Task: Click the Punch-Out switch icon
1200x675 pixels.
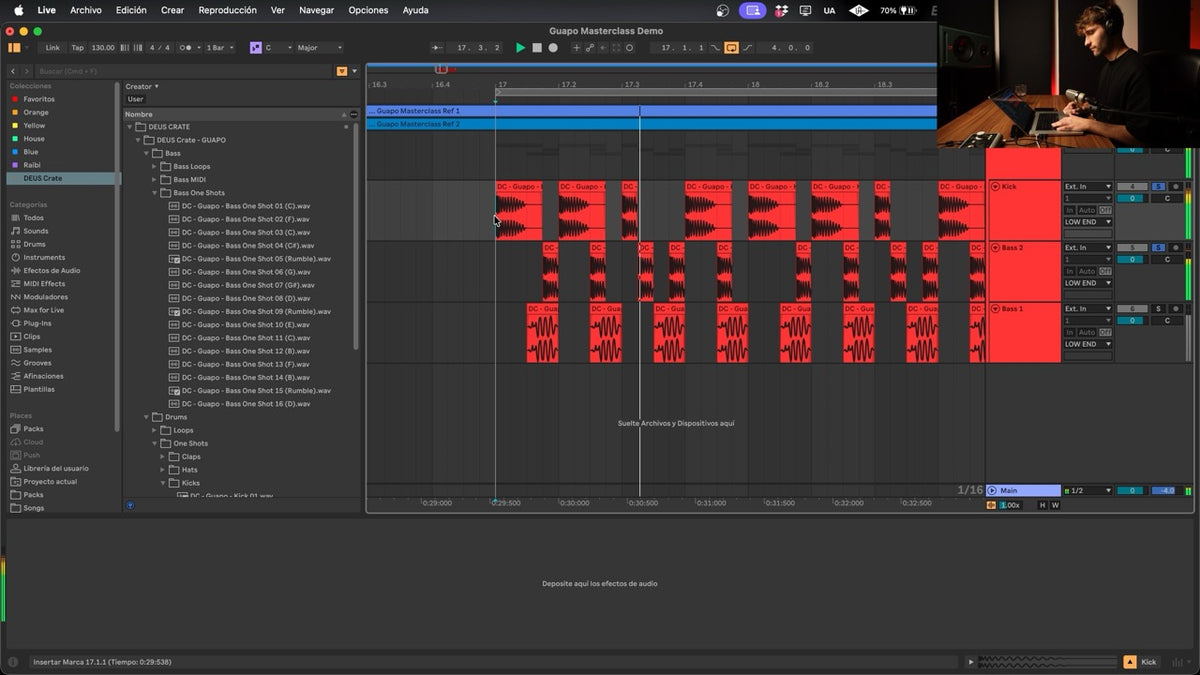Action: click(x=747, y=48)
